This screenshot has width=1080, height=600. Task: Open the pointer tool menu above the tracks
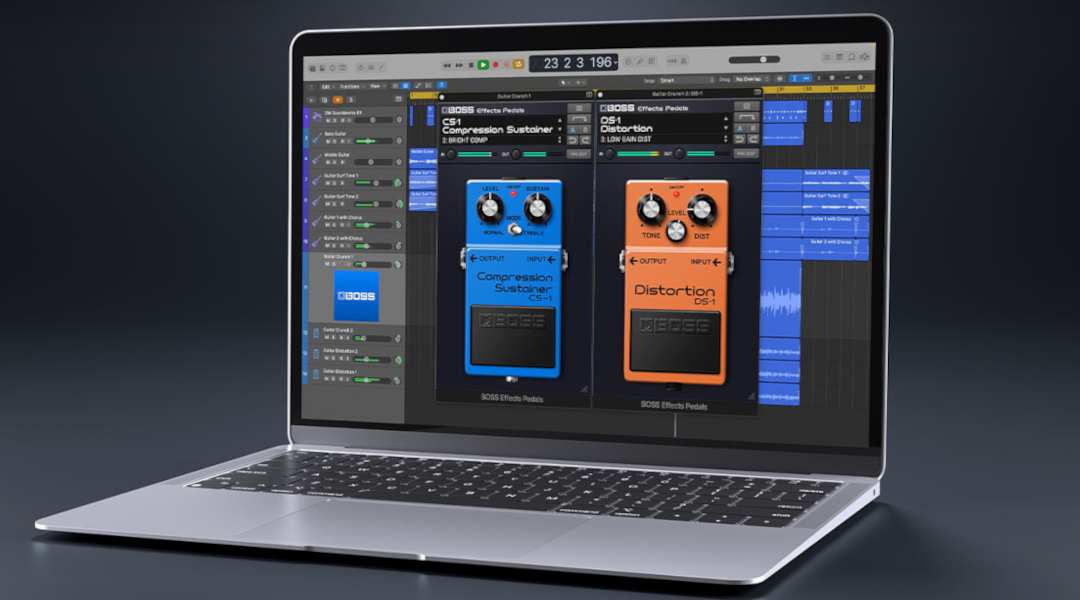click(565, 83)
